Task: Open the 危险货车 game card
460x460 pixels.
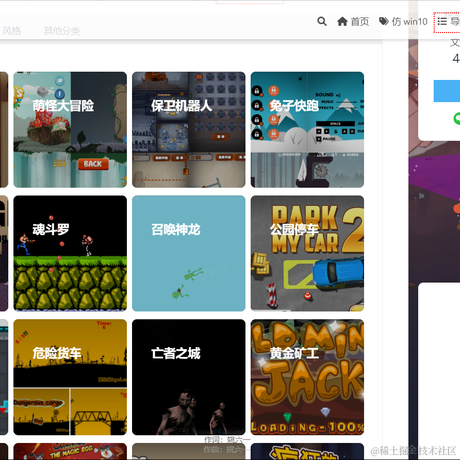Action: [x=70, y=377]
